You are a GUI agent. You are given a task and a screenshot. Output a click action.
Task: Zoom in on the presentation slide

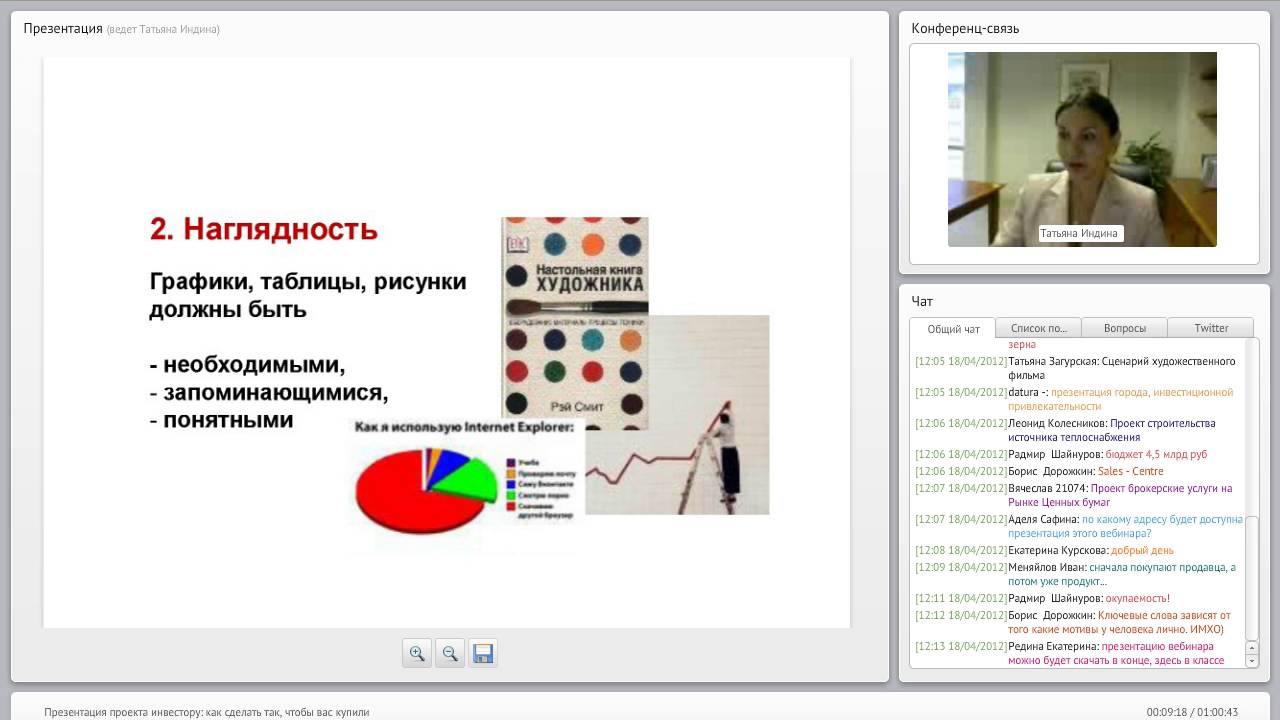(417, 653)
